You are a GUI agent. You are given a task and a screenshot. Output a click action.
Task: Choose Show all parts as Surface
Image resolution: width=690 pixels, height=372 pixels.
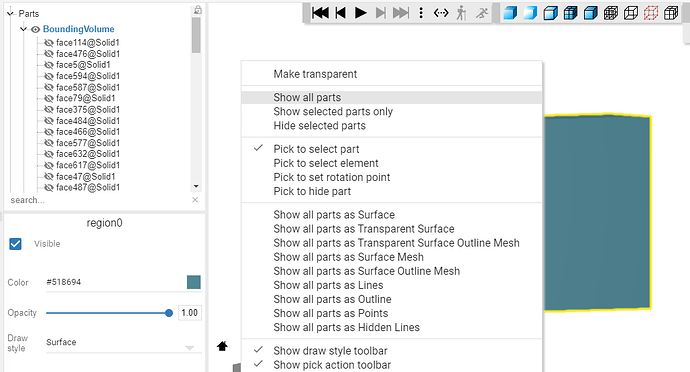click(392, 215)
